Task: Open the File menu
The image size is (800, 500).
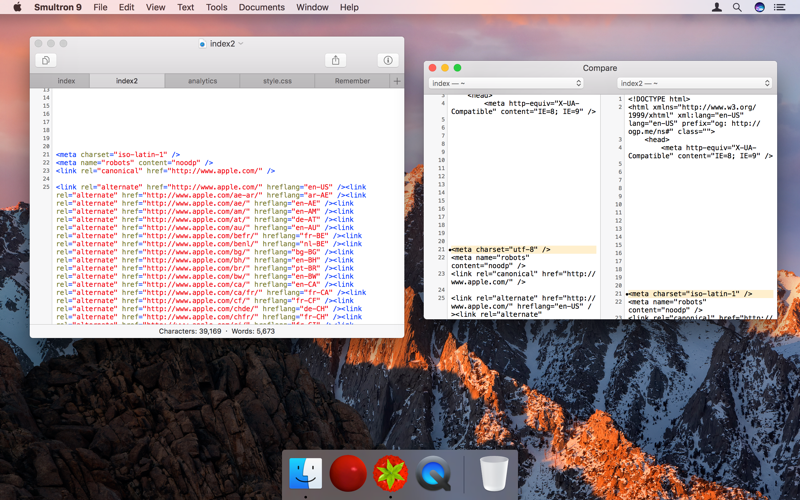Action: click(x=100, y=7)
